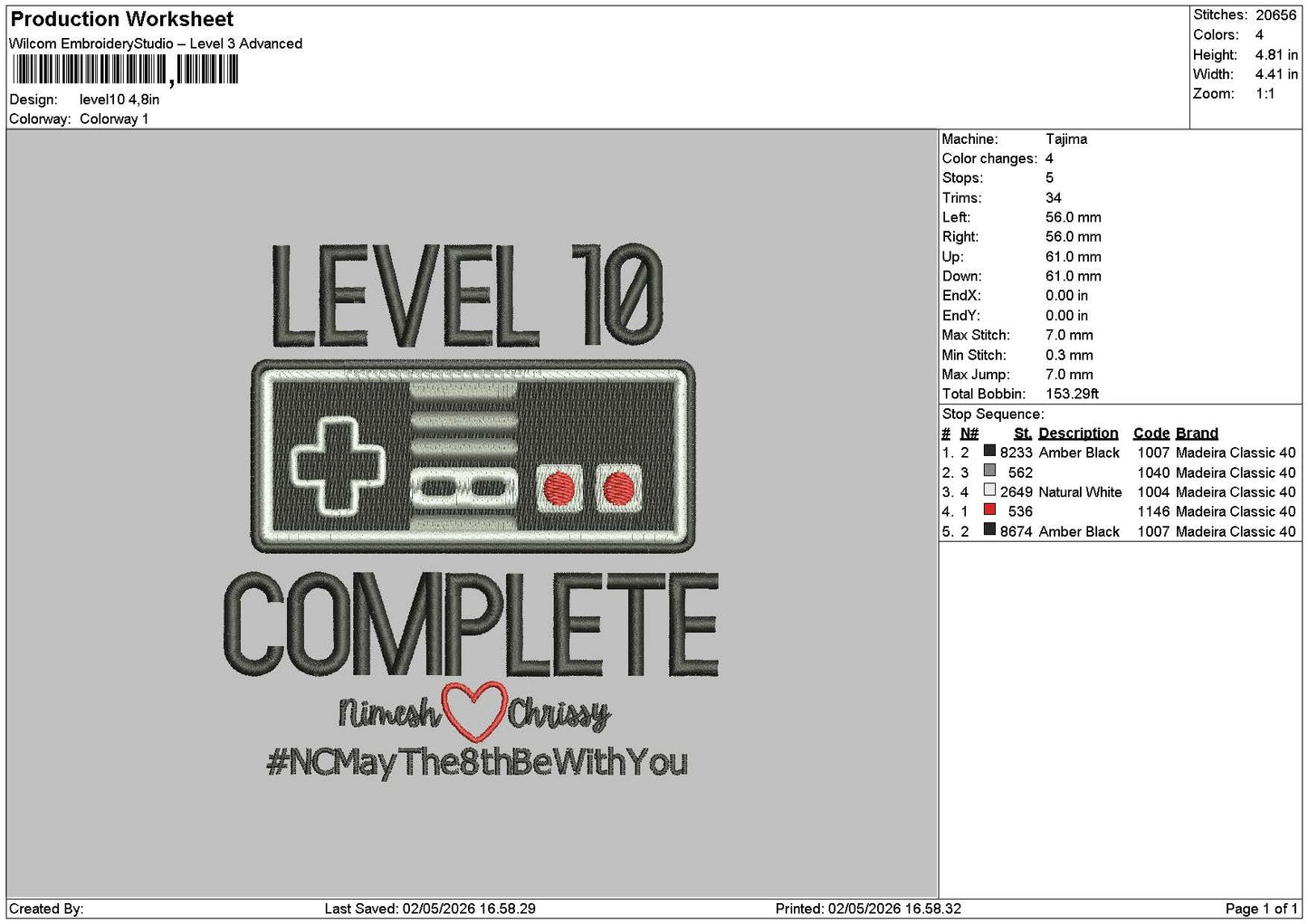Click code '1004' next to Natural White
Screen dimensions: 1308x924
pos(1153,492)
